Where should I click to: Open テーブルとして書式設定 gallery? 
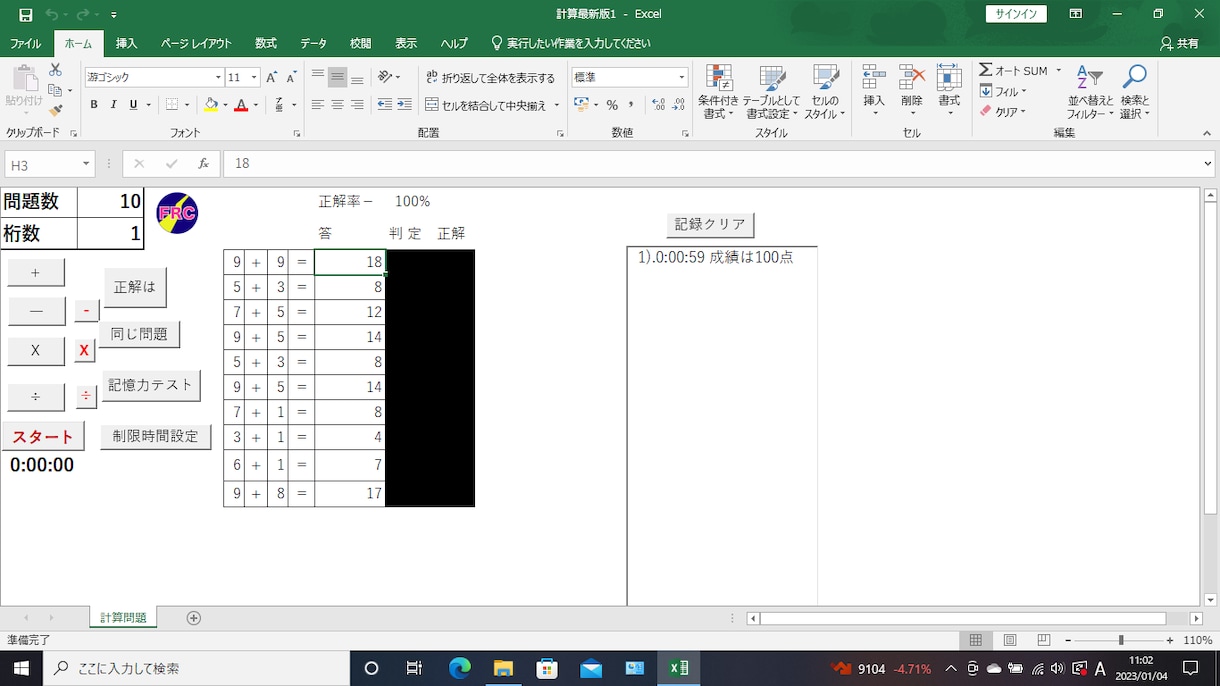(772, 92)
